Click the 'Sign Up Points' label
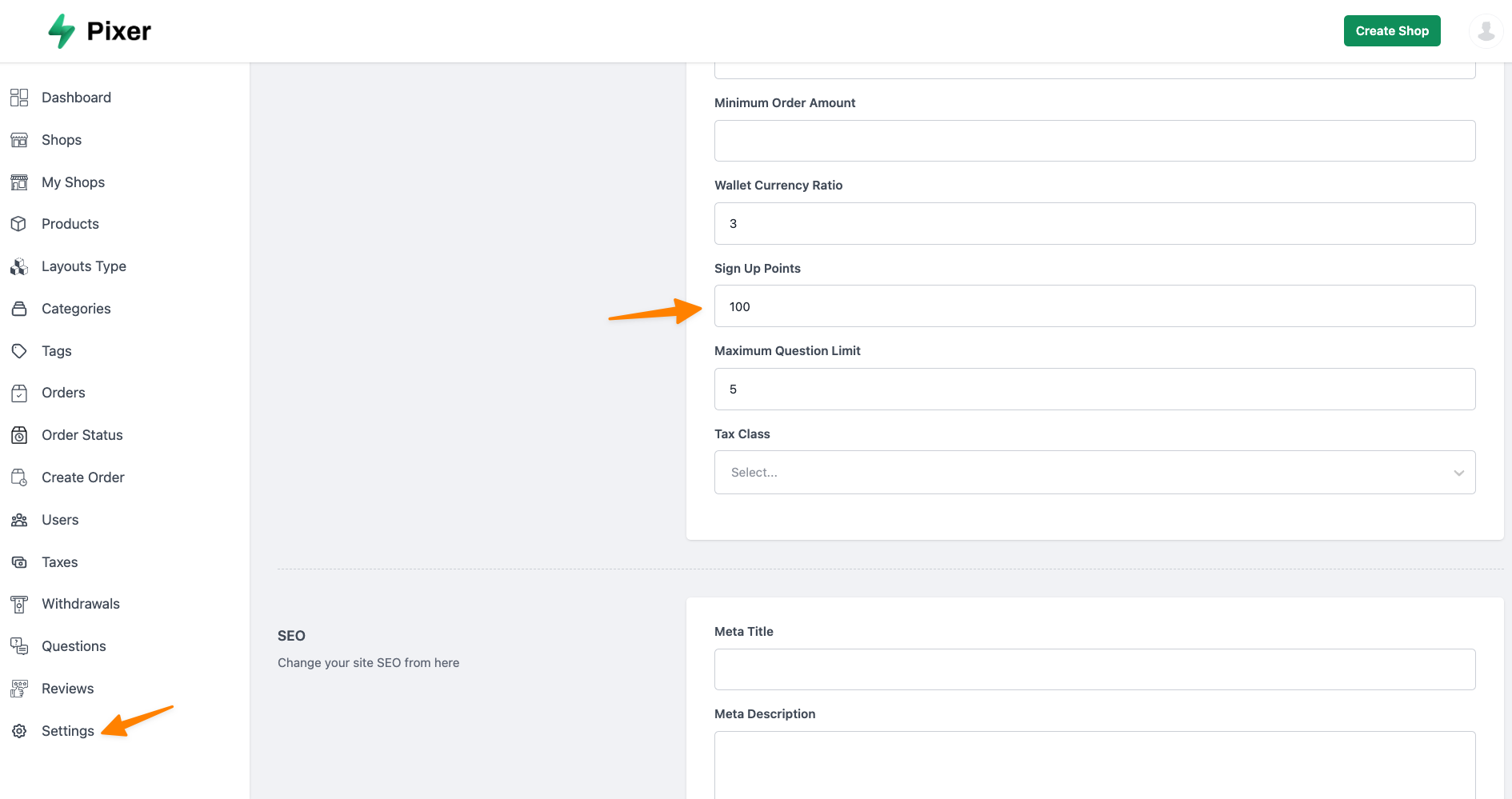Screen dimensions: 1512x799 pos(758,269)
